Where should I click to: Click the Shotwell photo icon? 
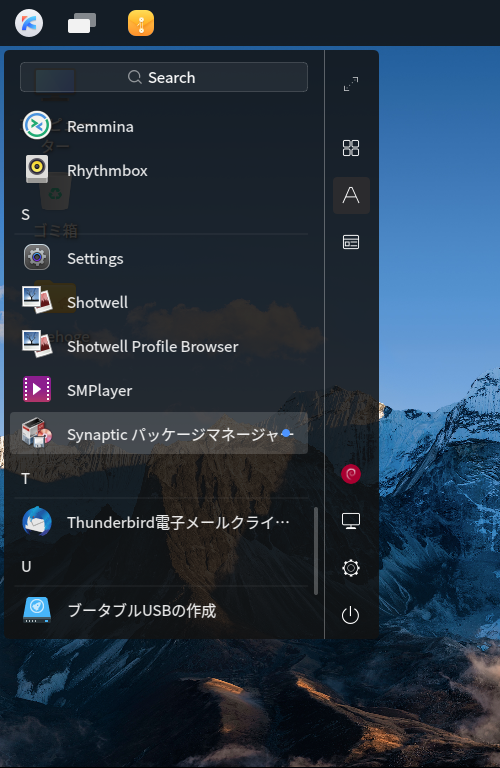(37, 301)
